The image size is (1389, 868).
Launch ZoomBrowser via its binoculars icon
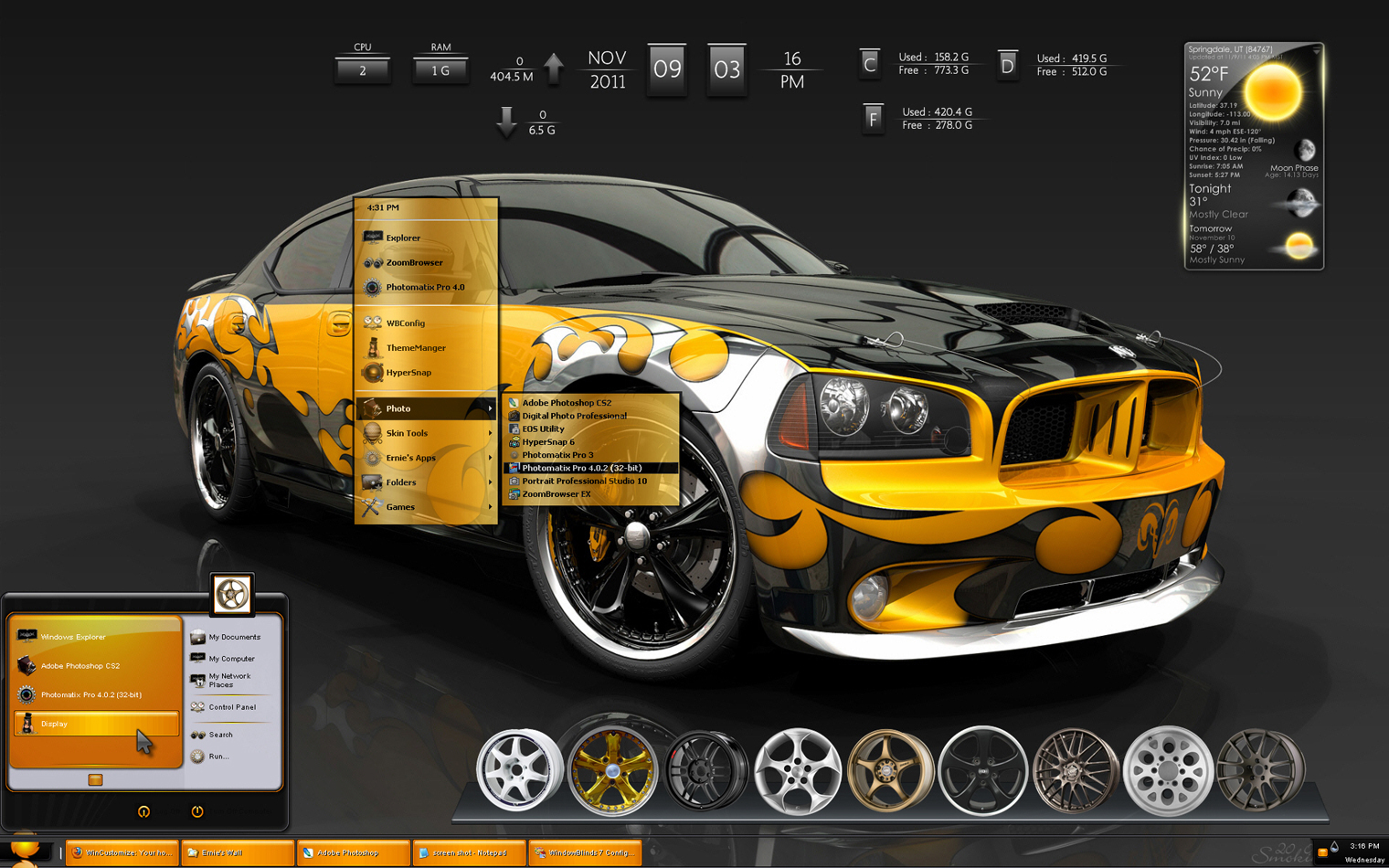[x=373, y=262]
